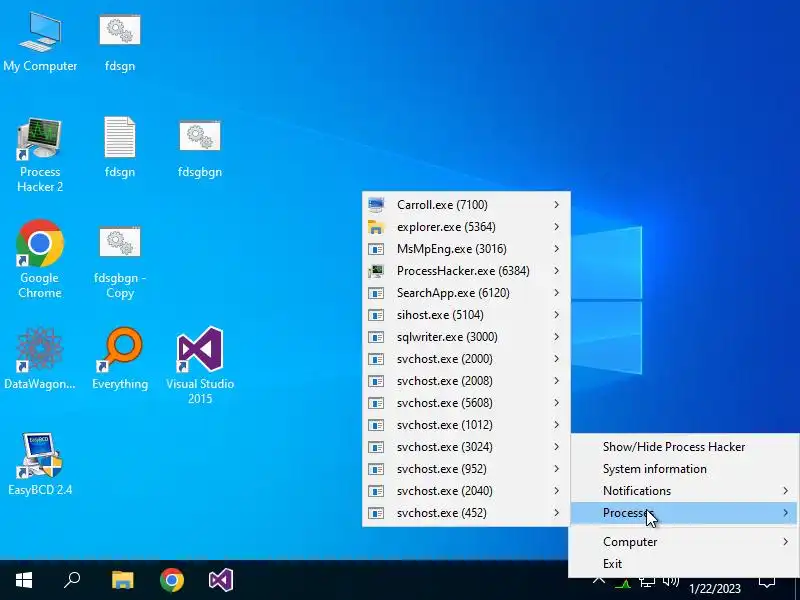Expand sqlwriter.exe (3000) submenu arrow
The image size is (800, 600).
point(557,336)
